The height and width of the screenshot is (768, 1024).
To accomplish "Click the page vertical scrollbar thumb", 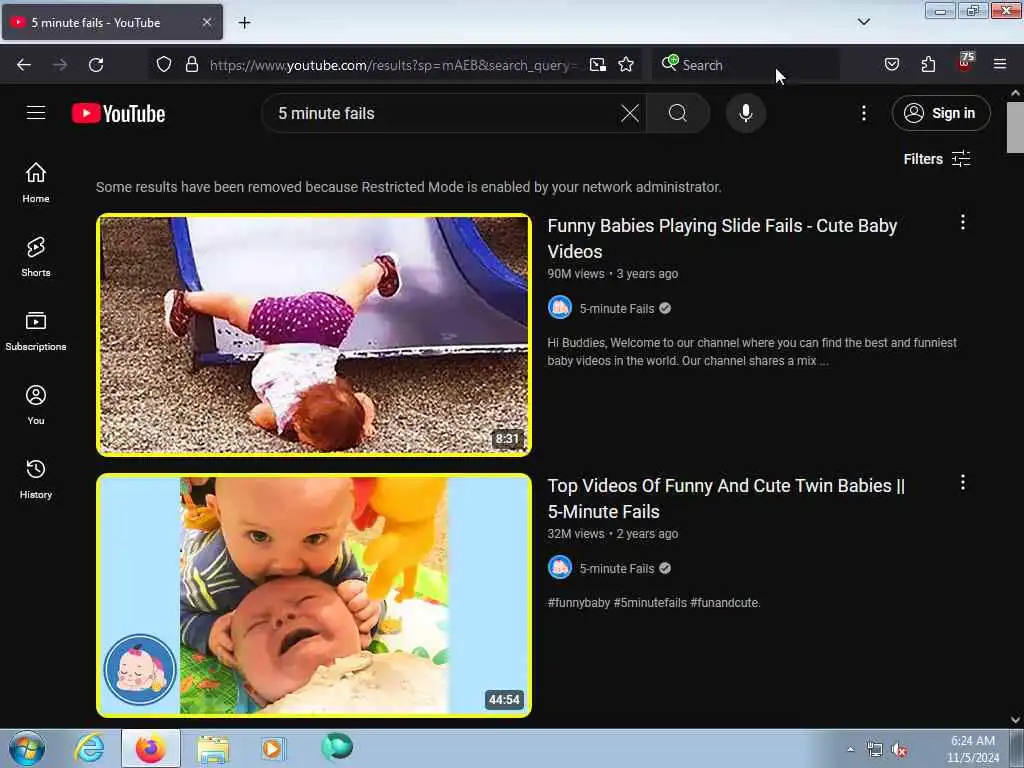I will [x=1015, y=127].
